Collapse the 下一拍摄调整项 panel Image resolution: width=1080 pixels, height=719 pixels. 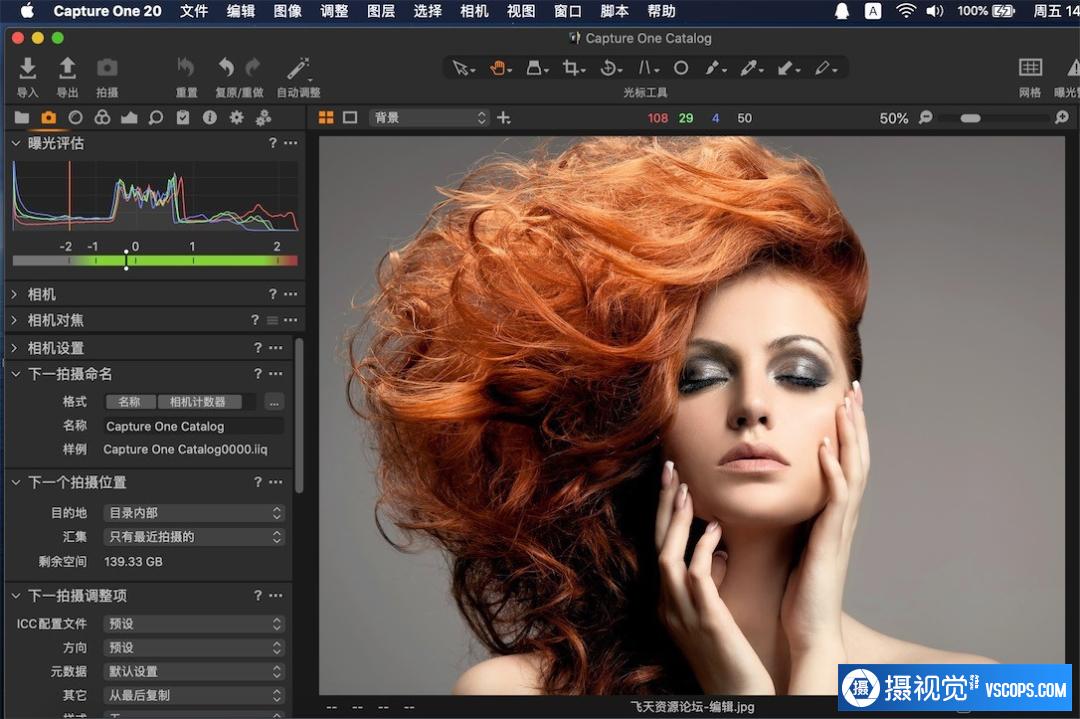pos(15,595)
